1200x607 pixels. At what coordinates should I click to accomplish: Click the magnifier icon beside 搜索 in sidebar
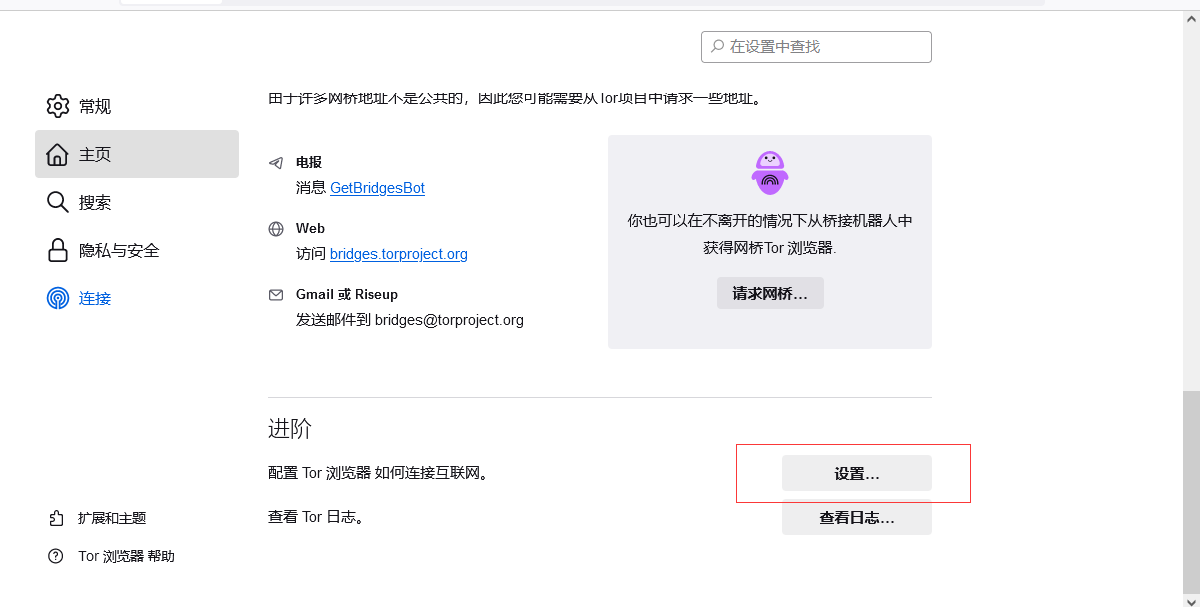(x=58, y=202)
